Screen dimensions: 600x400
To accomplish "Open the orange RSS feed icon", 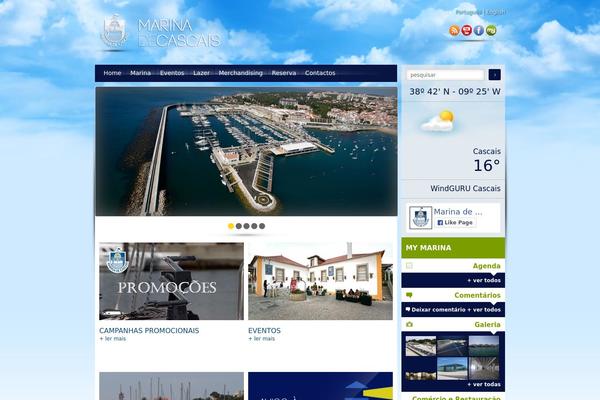I will pyautogui.click(x=454, y=30).
